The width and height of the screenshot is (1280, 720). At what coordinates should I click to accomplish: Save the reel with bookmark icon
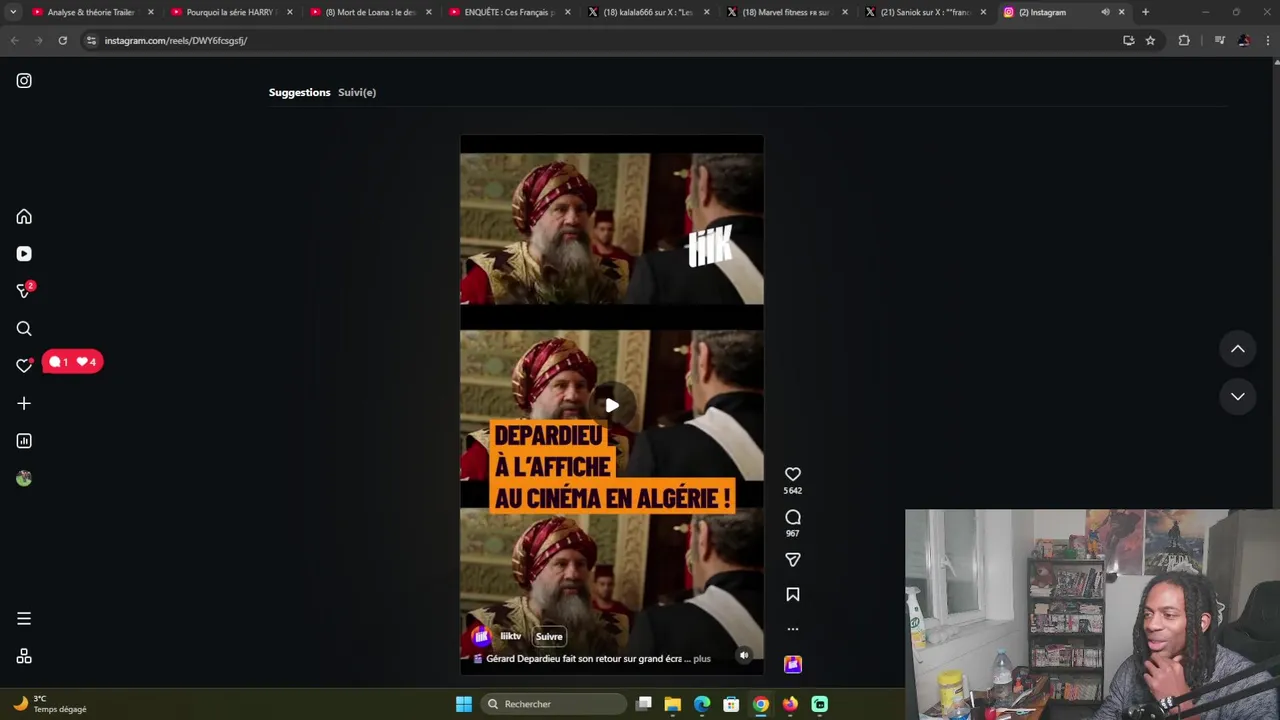pyautogui.click(x=793, y=595)
